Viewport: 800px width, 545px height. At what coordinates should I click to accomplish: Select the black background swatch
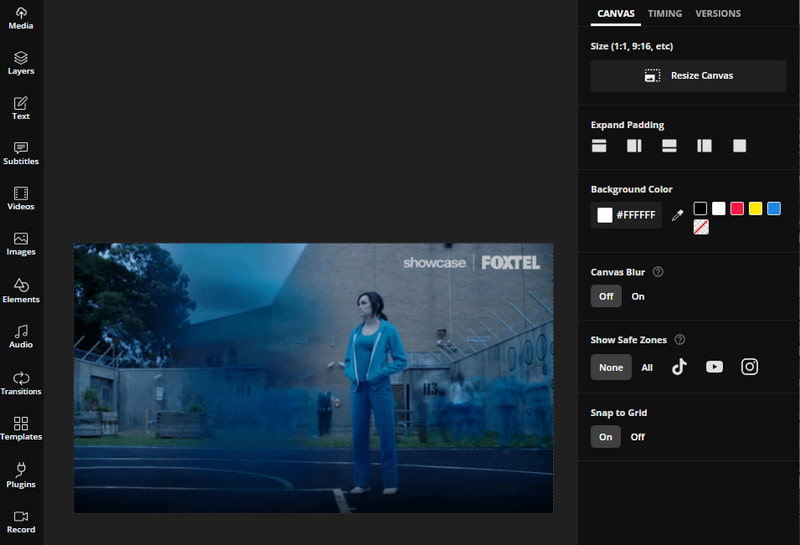click(x=700, y=208)
